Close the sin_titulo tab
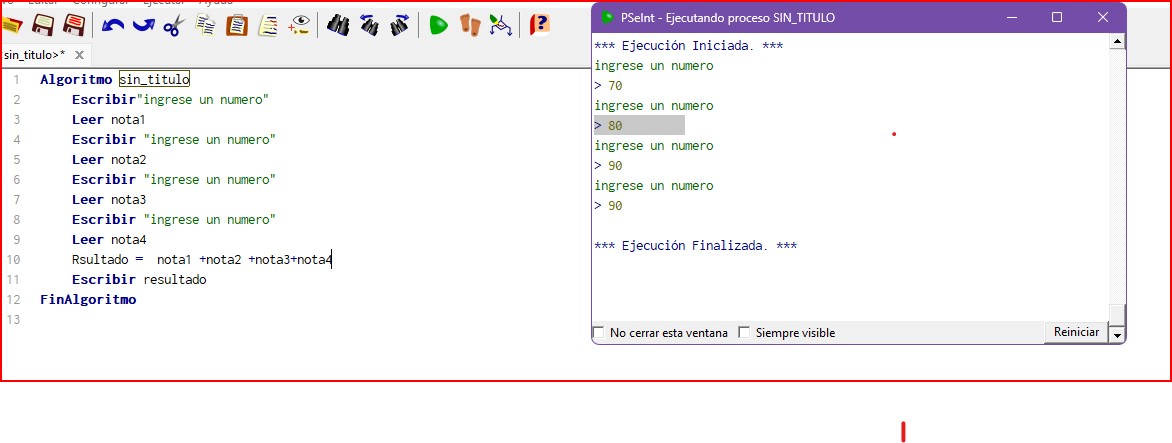This screenshot has width=1172, height=443. (79, 54)
